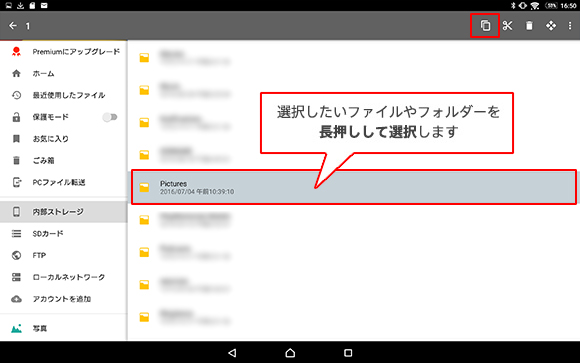580x363 pixels.
Task: Tap the phone icon beside 内部ストレージ
Action: [16, 212]
